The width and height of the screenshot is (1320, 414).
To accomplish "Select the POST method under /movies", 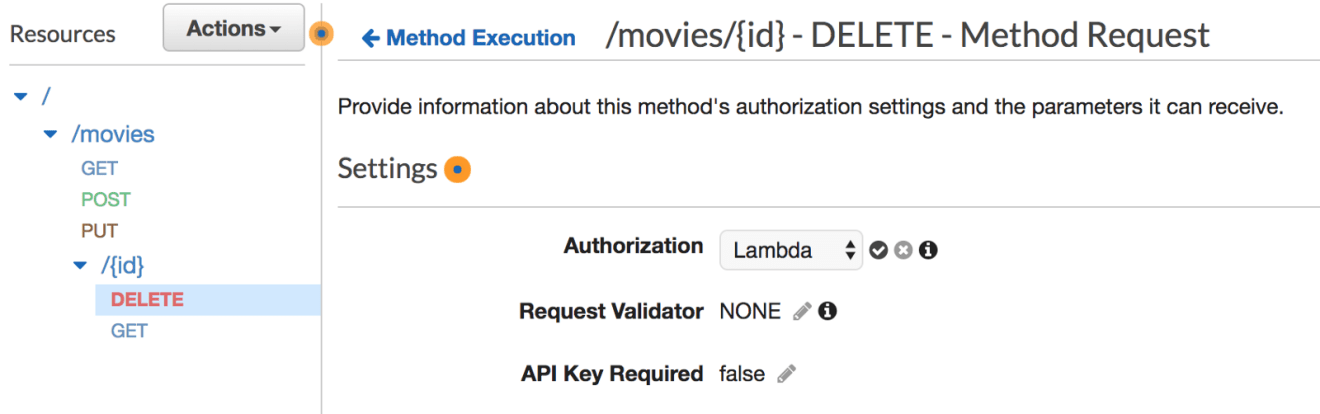I will coord(106,200).
